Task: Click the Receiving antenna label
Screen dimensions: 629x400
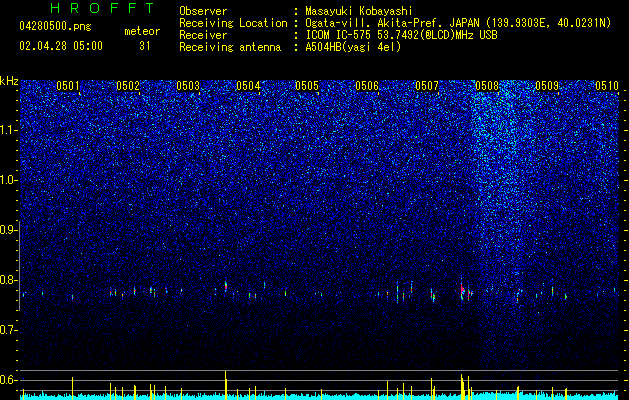Action: tap(230, 47)
